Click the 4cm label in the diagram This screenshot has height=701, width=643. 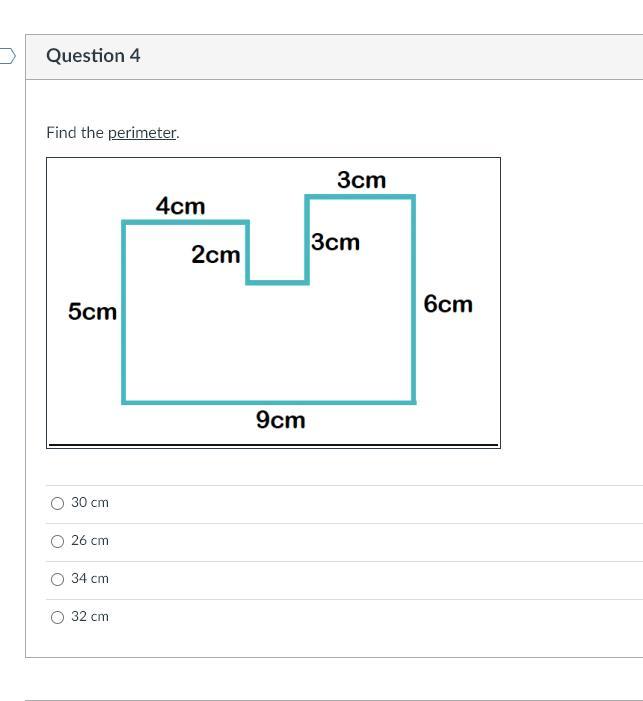click(180, 206)
